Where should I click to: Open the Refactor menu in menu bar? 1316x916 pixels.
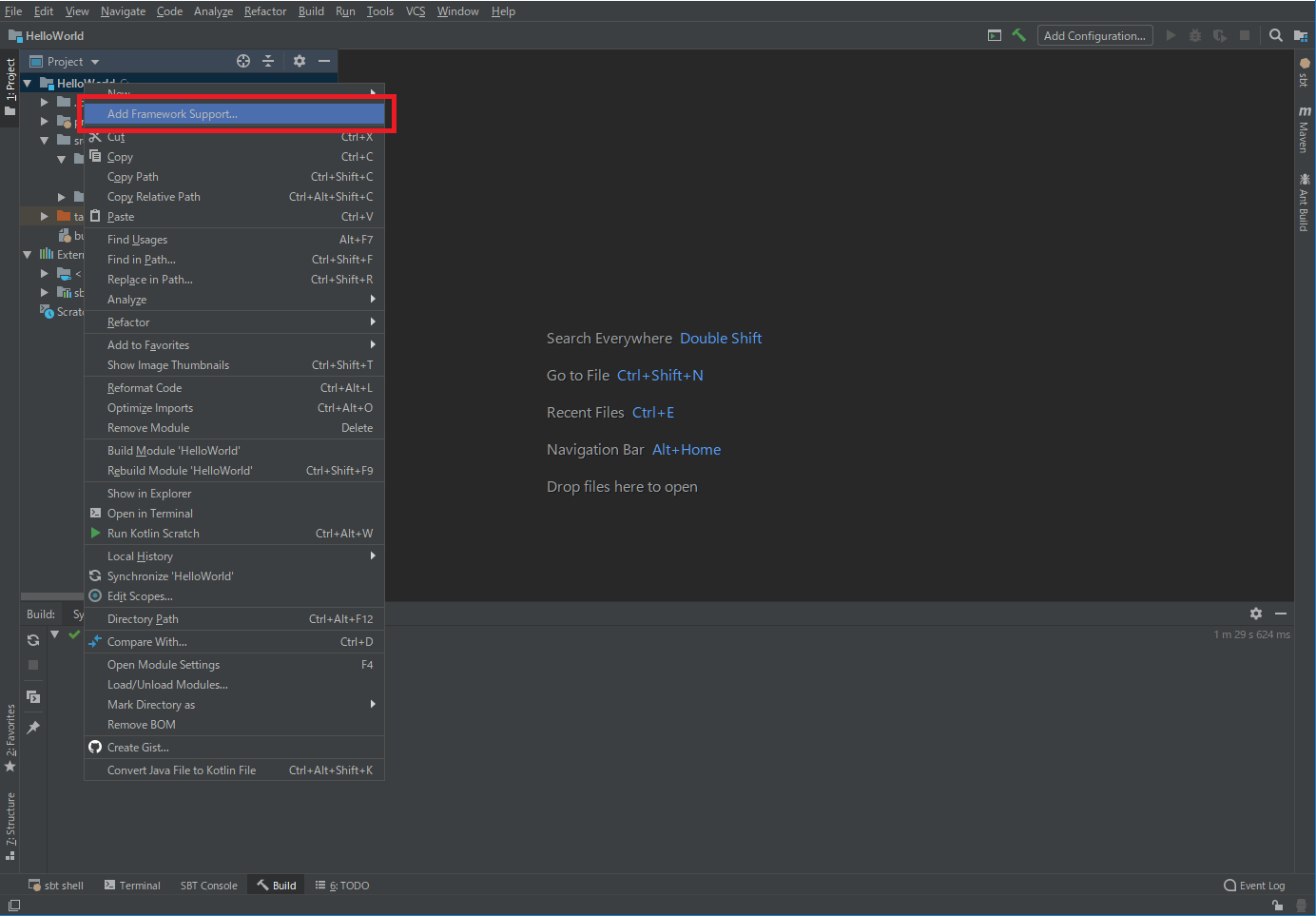pos(265,11)
